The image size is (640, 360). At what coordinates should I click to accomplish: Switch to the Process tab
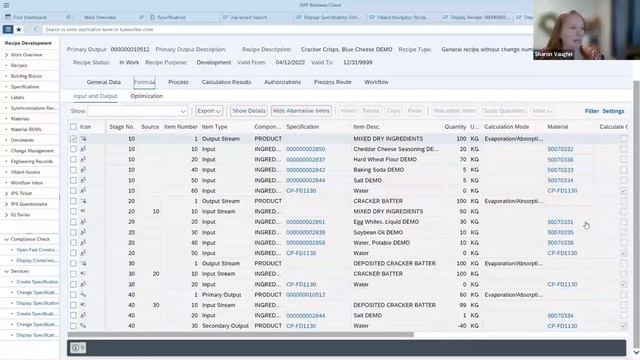[178, 82]
